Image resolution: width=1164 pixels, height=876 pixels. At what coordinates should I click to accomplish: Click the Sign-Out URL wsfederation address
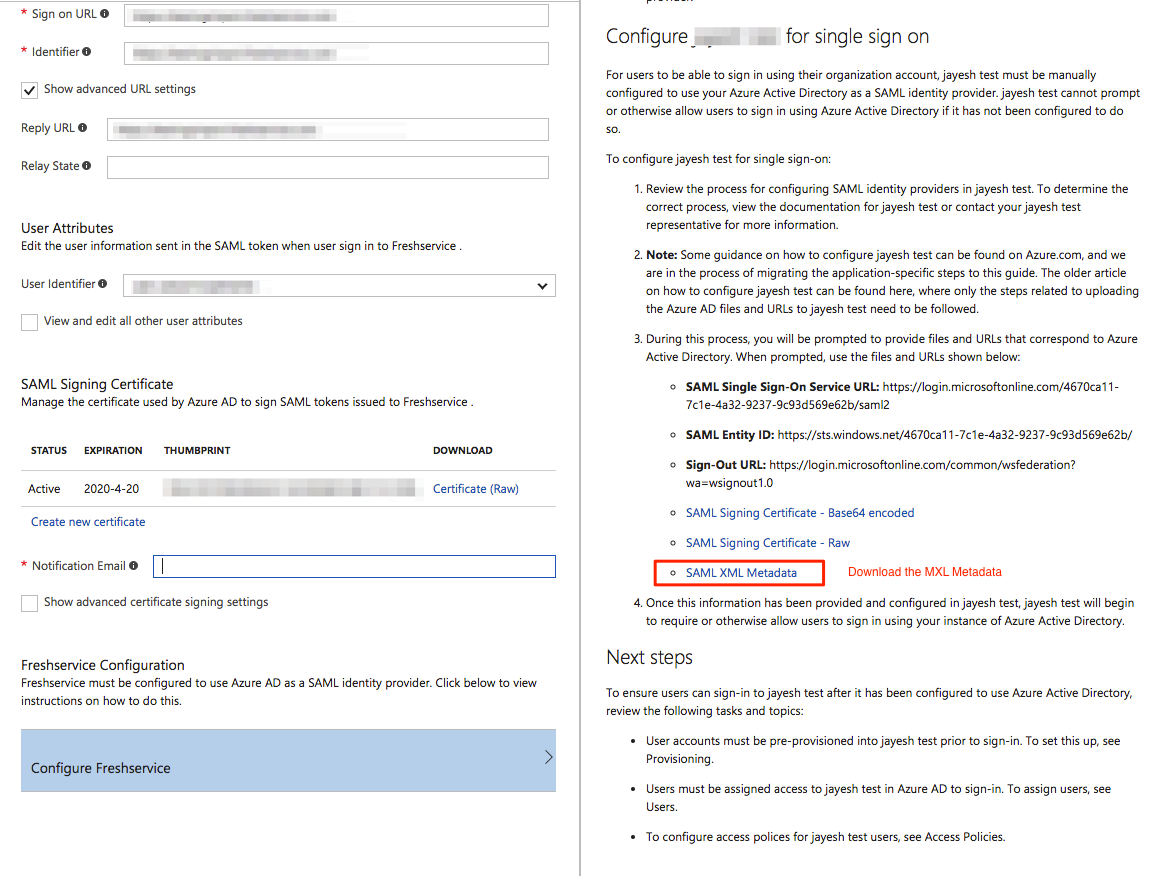click(x=880, y=474)
